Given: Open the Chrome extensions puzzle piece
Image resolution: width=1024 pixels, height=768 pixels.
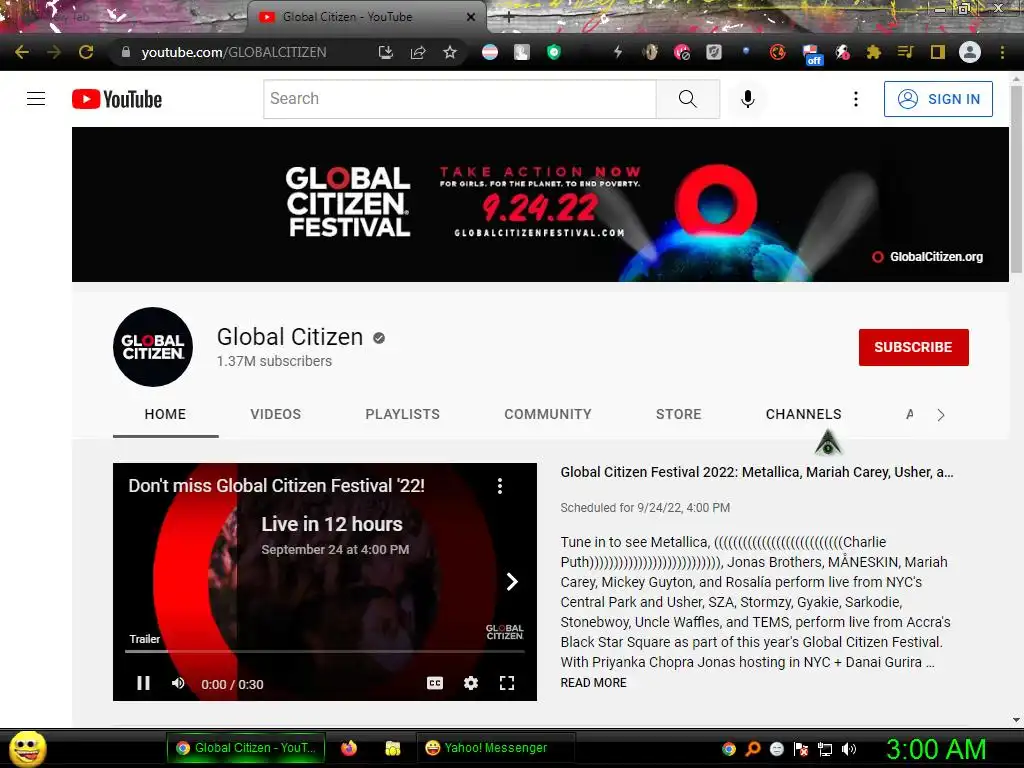Looking at the screenshot, I should pyautogui.click(x=873, y=52).
